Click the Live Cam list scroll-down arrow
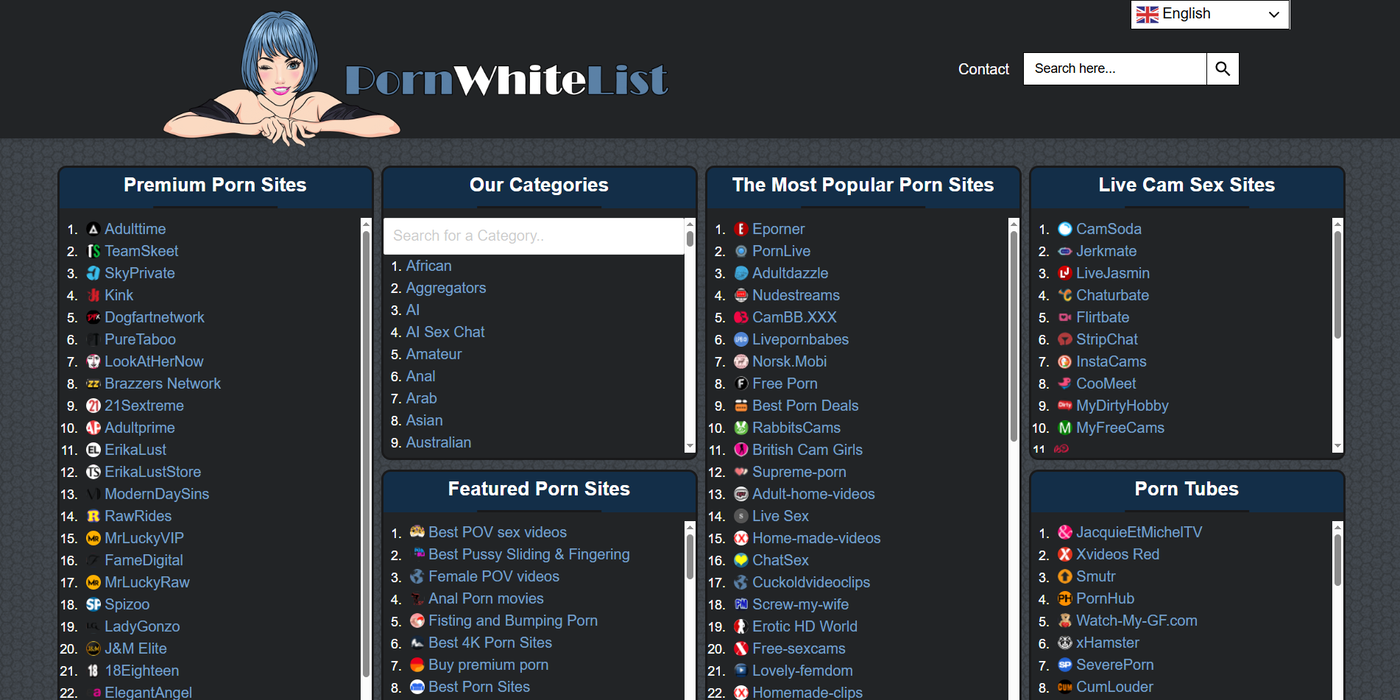The height and width of the screenshot is (700, 1400). [1337, 445]
